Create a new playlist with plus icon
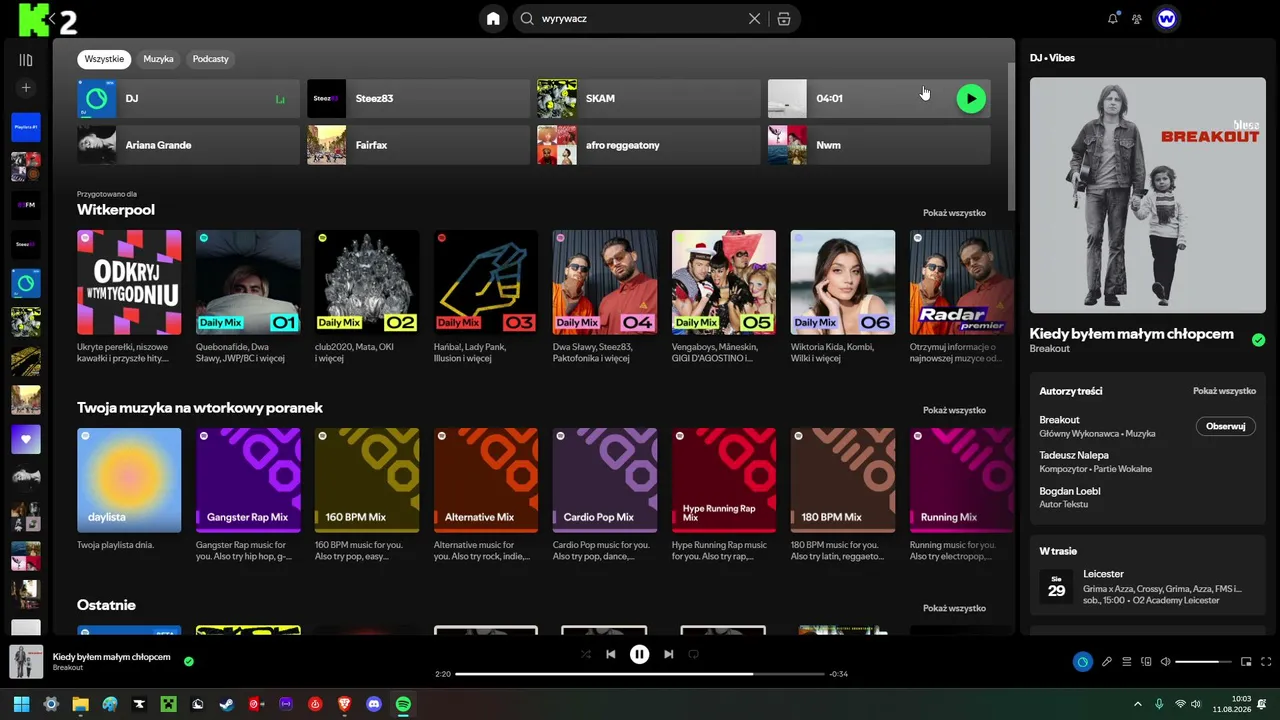1280x720 pixels. click(x=26, y=88)
